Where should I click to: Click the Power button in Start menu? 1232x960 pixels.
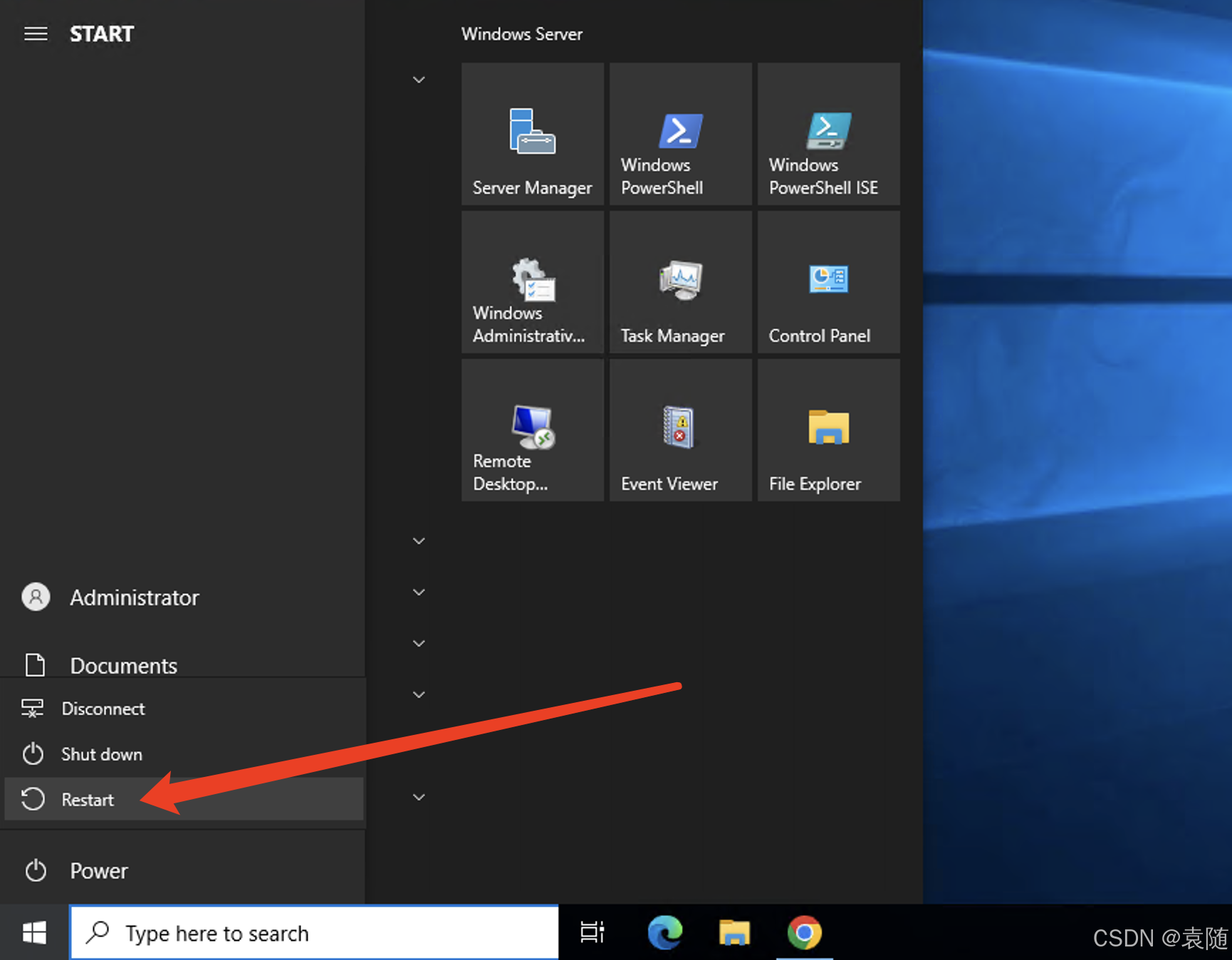pyautogui.click(x=182, y=870)
